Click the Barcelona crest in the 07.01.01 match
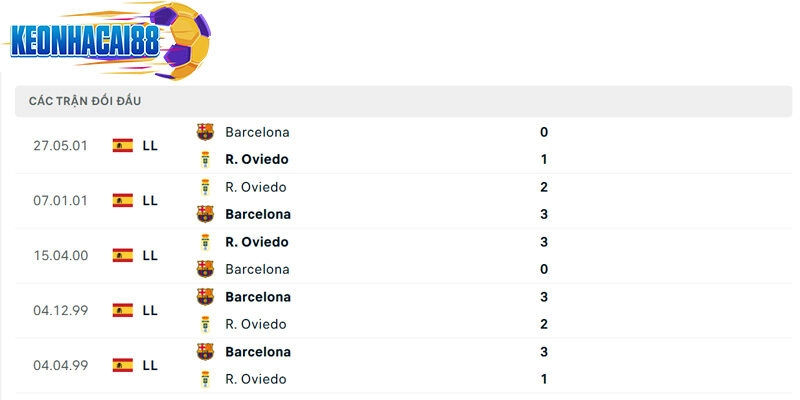The width and height of the screenshot is (800, 400). tap(205, 214)
